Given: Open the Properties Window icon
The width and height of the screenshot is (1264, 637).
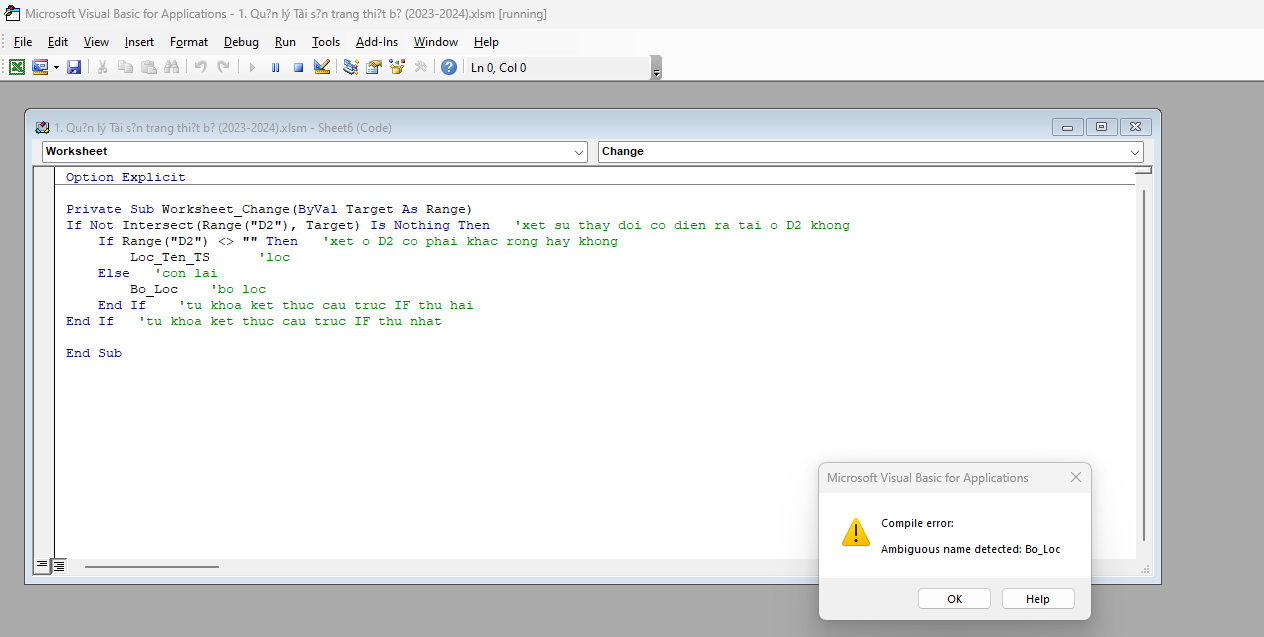Looking at the screenshot, I should click(x=374, y=67).
